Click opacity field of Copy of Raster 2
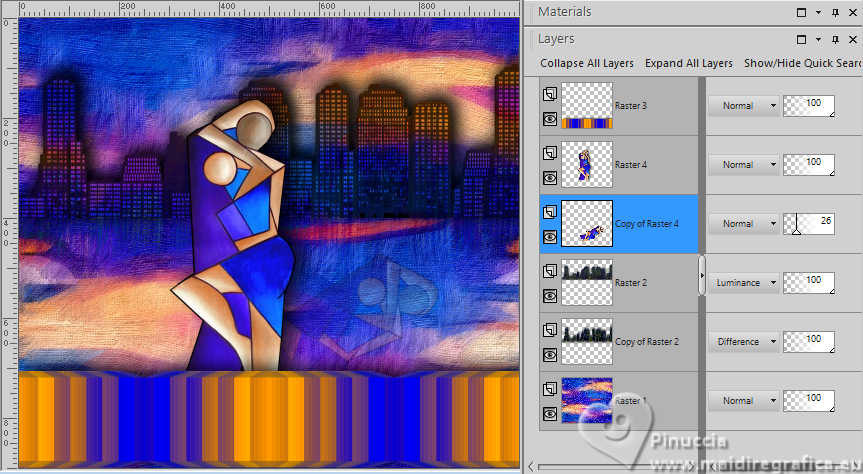The height and width of the screenshot is (474, 863). [809, 341]
